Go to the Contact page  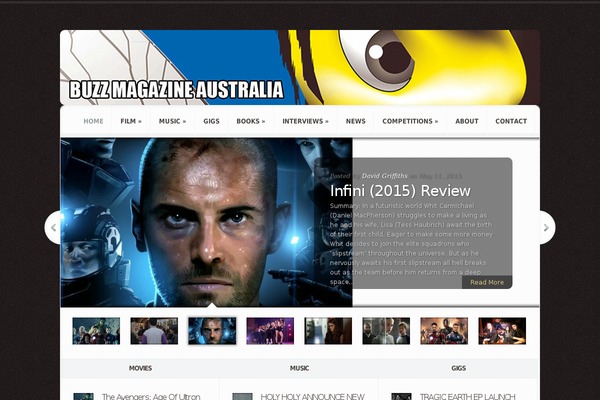(511, 121)
